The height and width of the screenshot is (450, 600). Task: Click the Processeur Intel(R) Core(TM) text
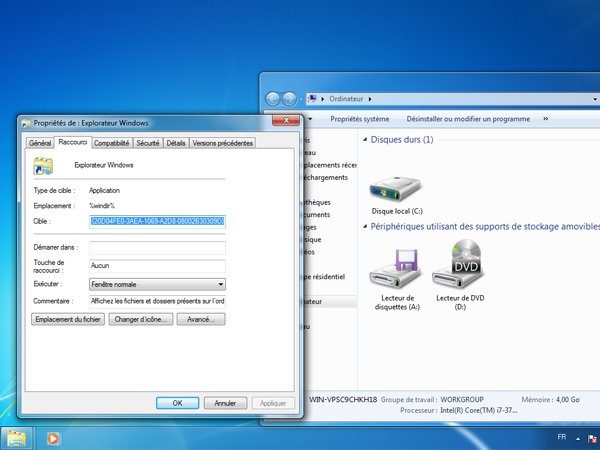(x=459, y=410)
